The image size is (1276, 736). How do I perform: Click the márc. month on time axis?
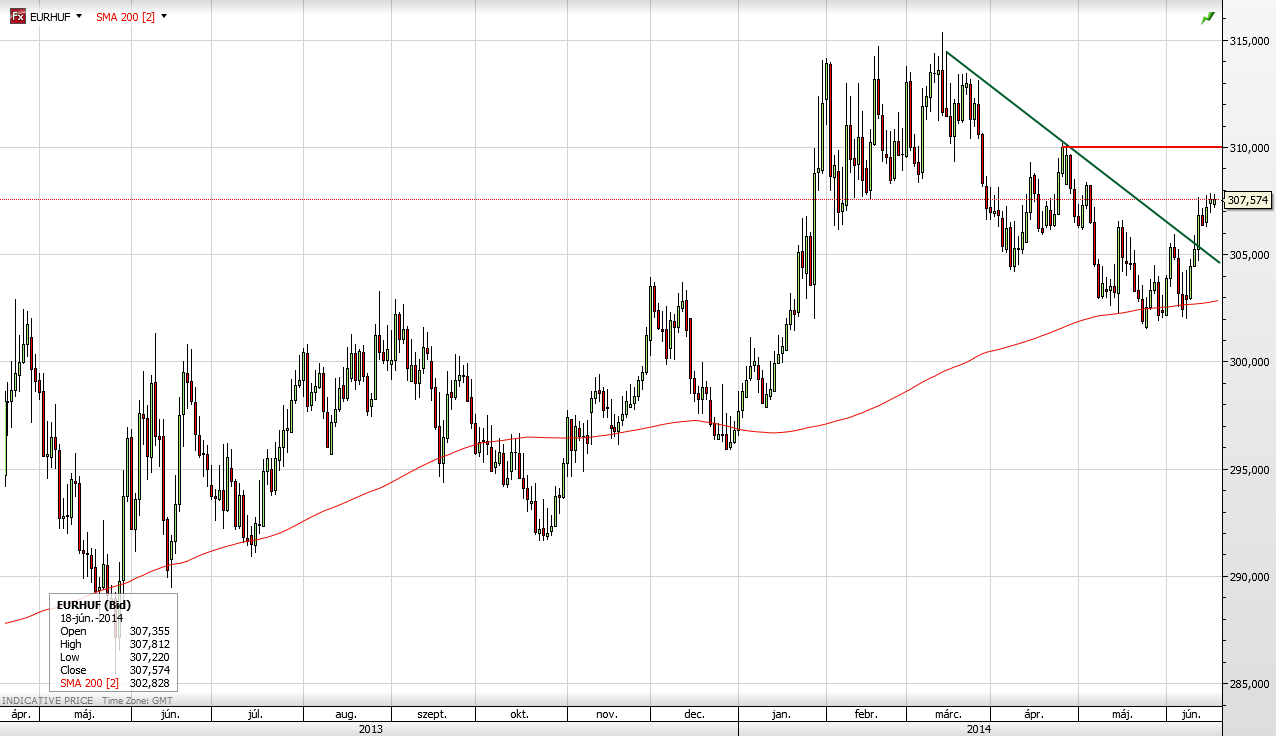click(948, 715)
